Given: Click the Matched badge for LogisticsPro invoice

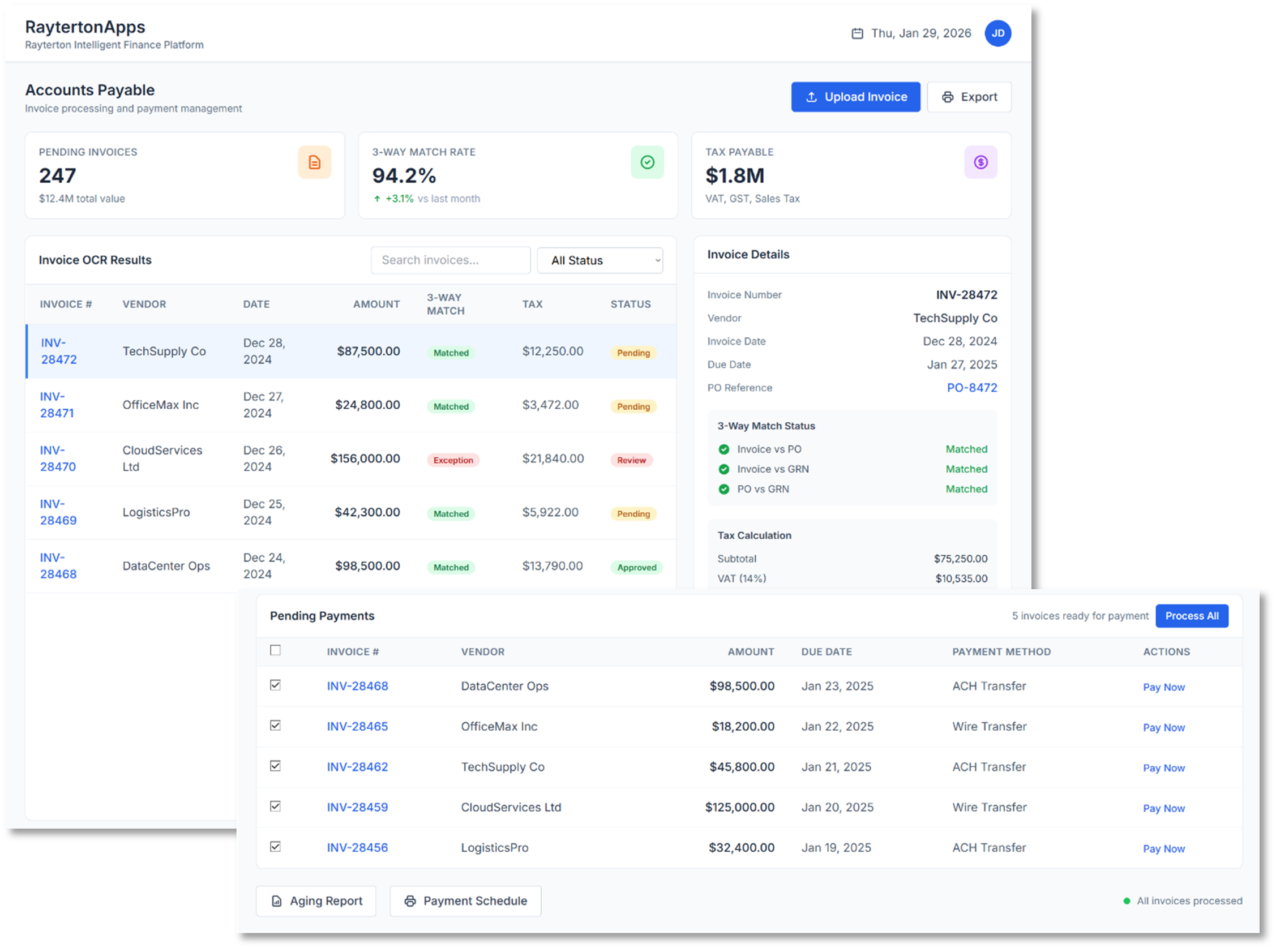Looking at the screenshot, I should coord(451,513).
